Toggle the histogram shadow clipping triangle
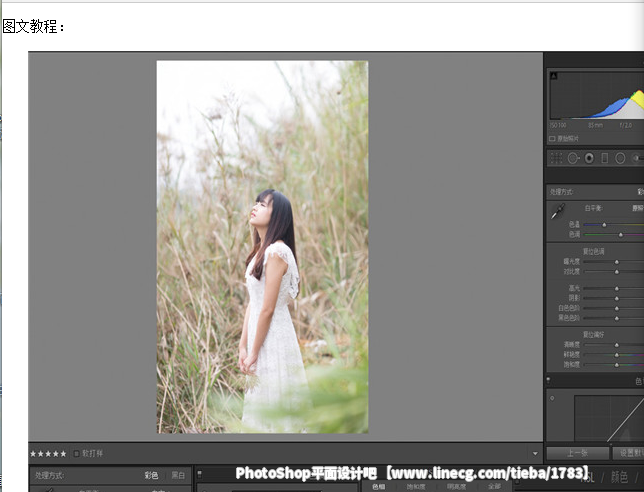Image resolution: width=644 pixels, height=492 pixels. pyautogui.click(x=554, y=76)
